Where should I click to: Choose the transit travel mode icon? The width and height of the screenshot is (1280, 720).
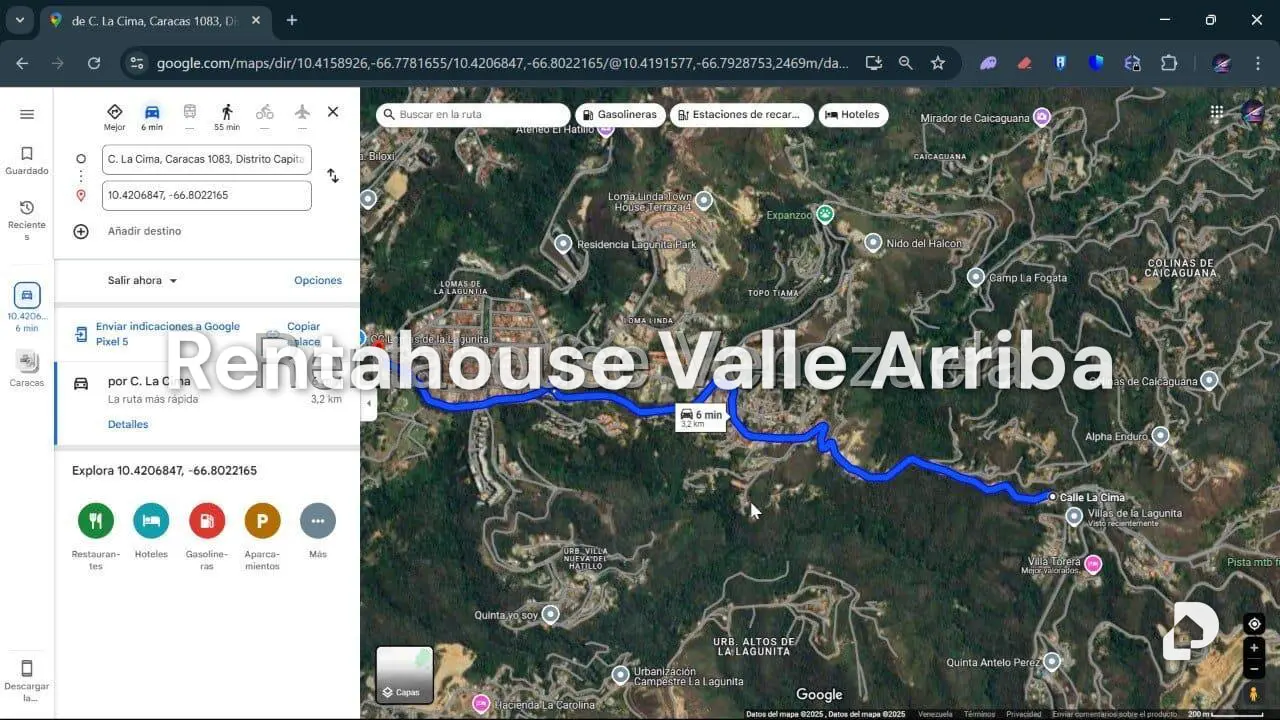190,112
